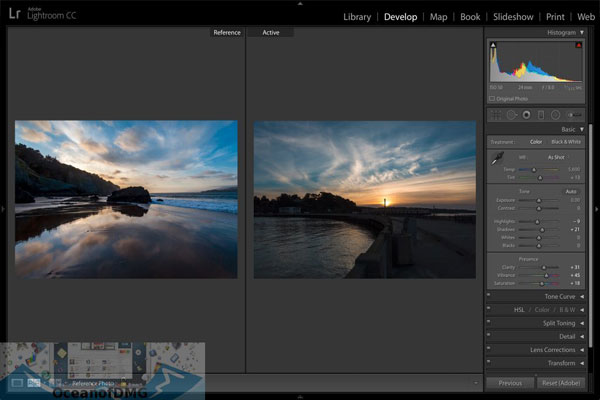Viewport: 600px width, 400px height.
Task: Click the Previous button
Action: (x=510, y=383)
